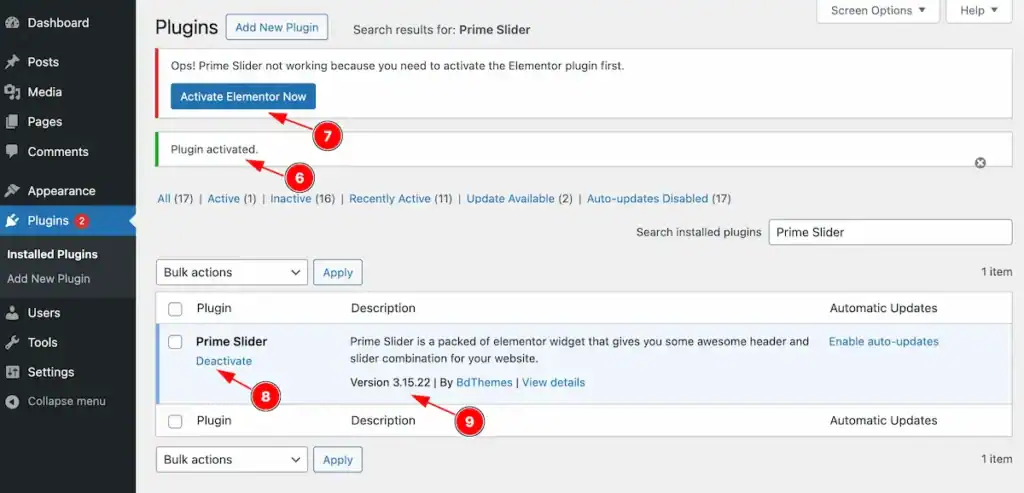
Task: Dismiss the Plugin activated notice
Action: (980, 163)
